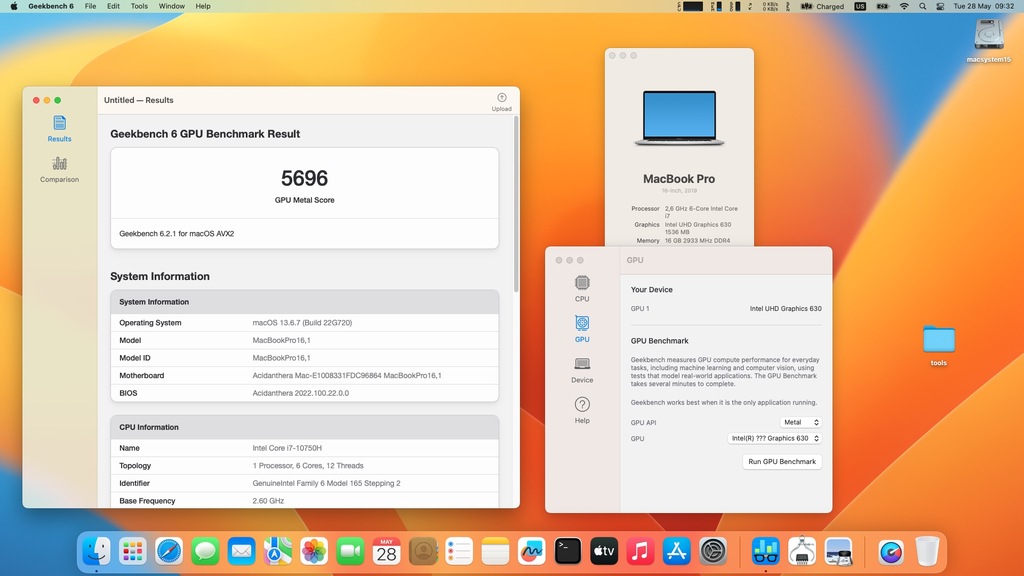Open the GPU API Metal dropdown
This screenshot has width=1024, height=576.
(x=801, y=423)
